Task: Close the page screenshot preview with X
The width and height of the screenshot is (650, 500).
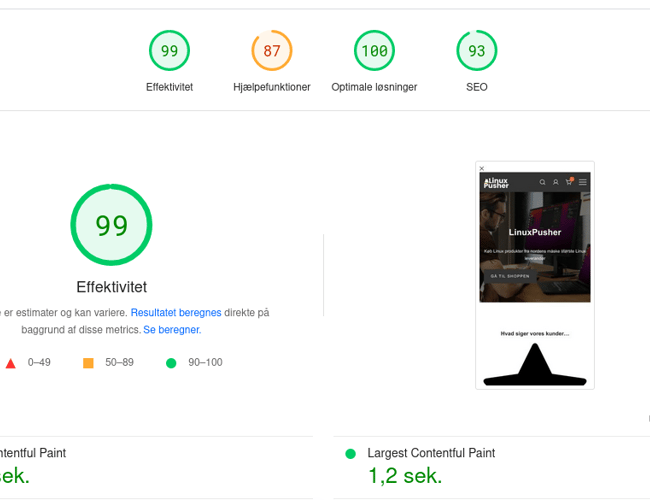Action: [x=482, y=168]
